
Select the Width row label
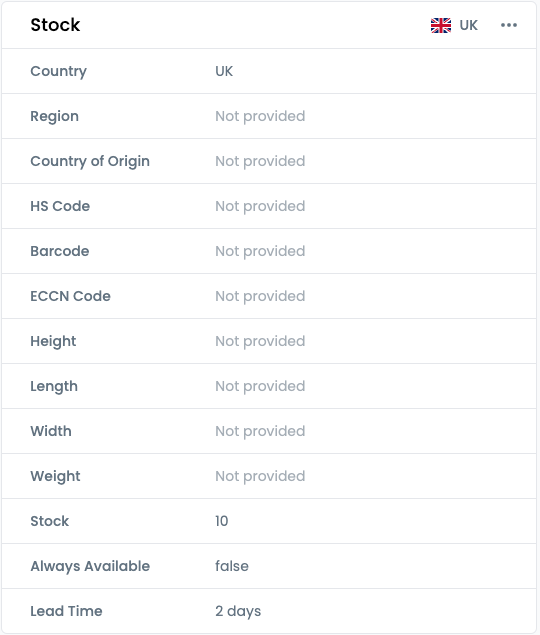51,431
